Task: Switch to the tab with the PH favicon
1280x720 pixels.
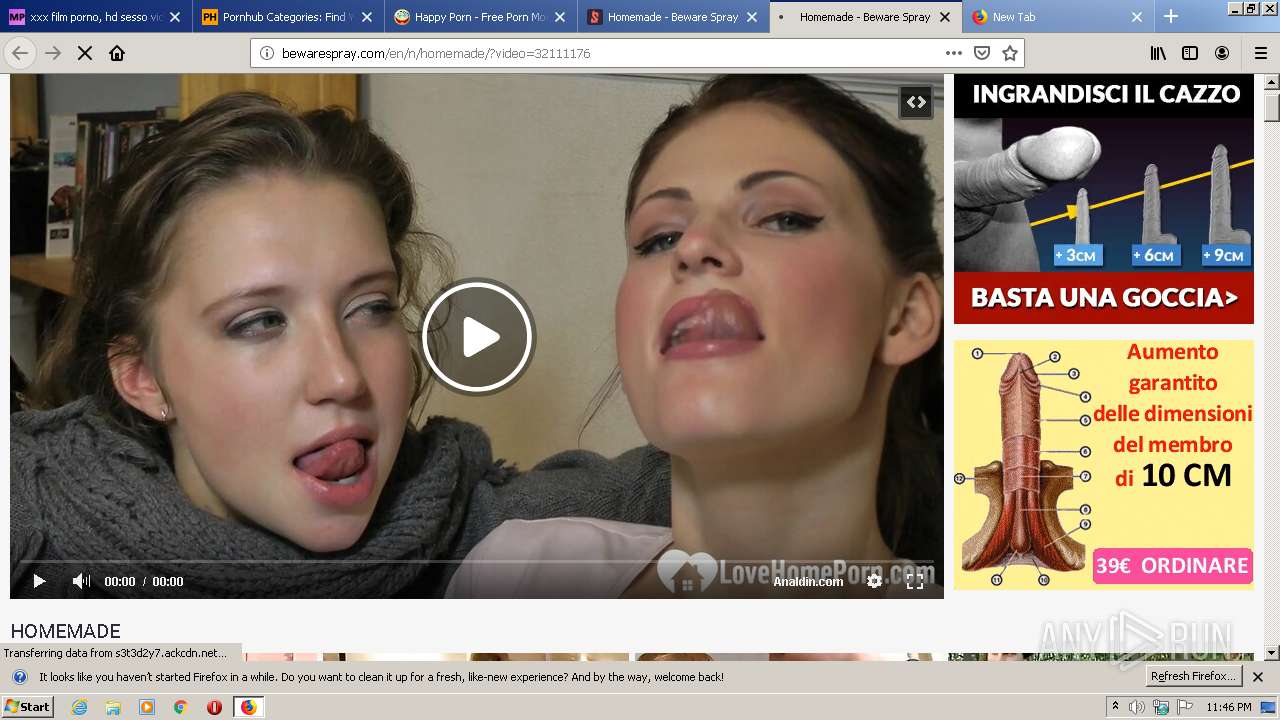Action: pos(288,17)
